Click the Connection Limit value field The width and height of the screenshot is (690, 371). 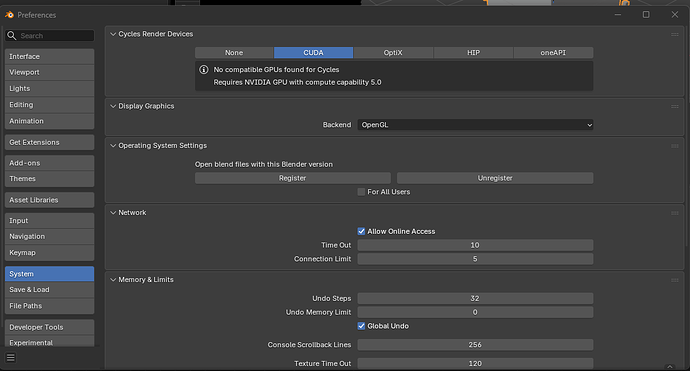[x=475, y=259]
